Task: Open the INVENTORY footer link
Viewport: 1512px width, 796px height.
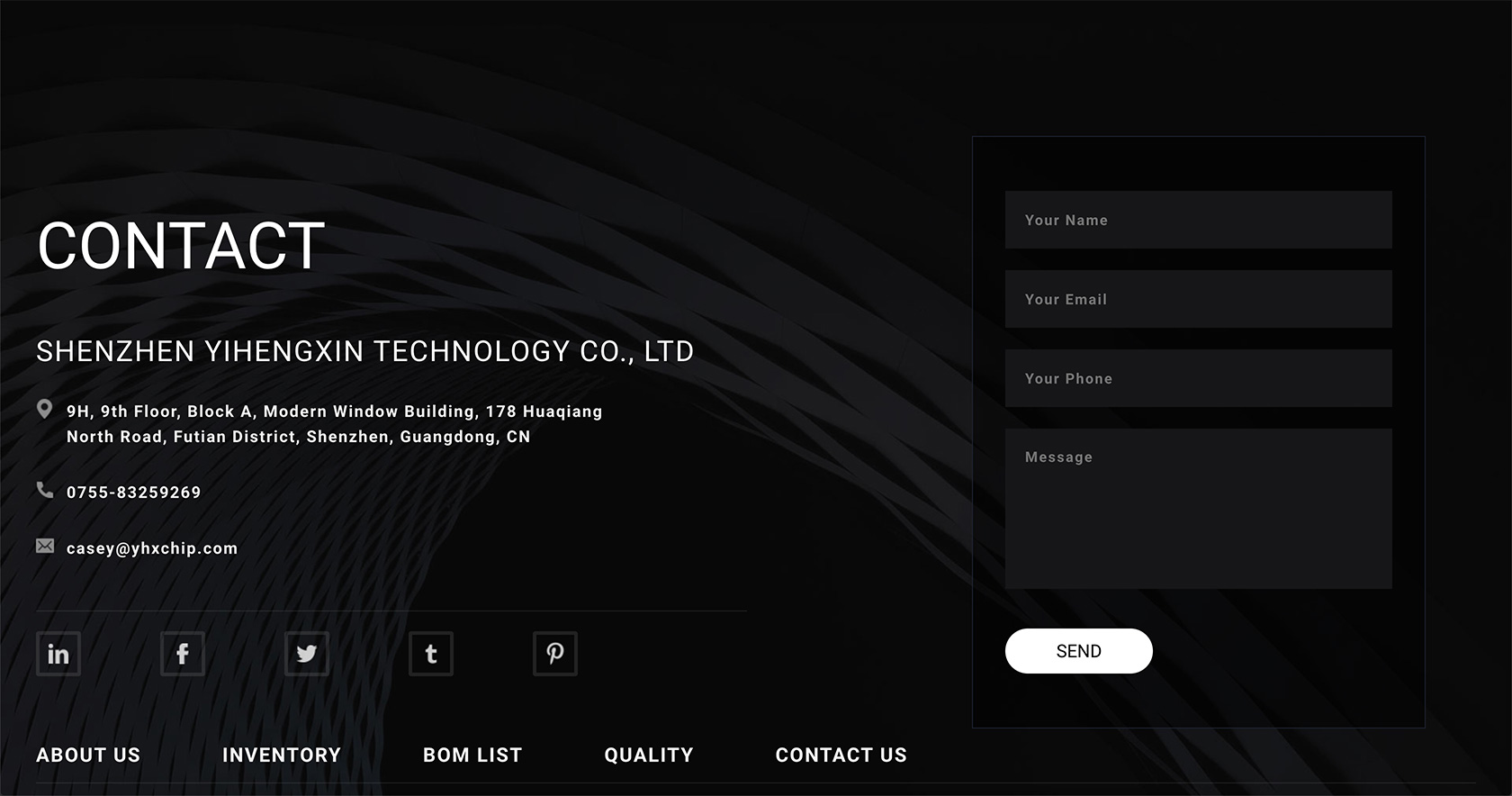Action: 282,755
